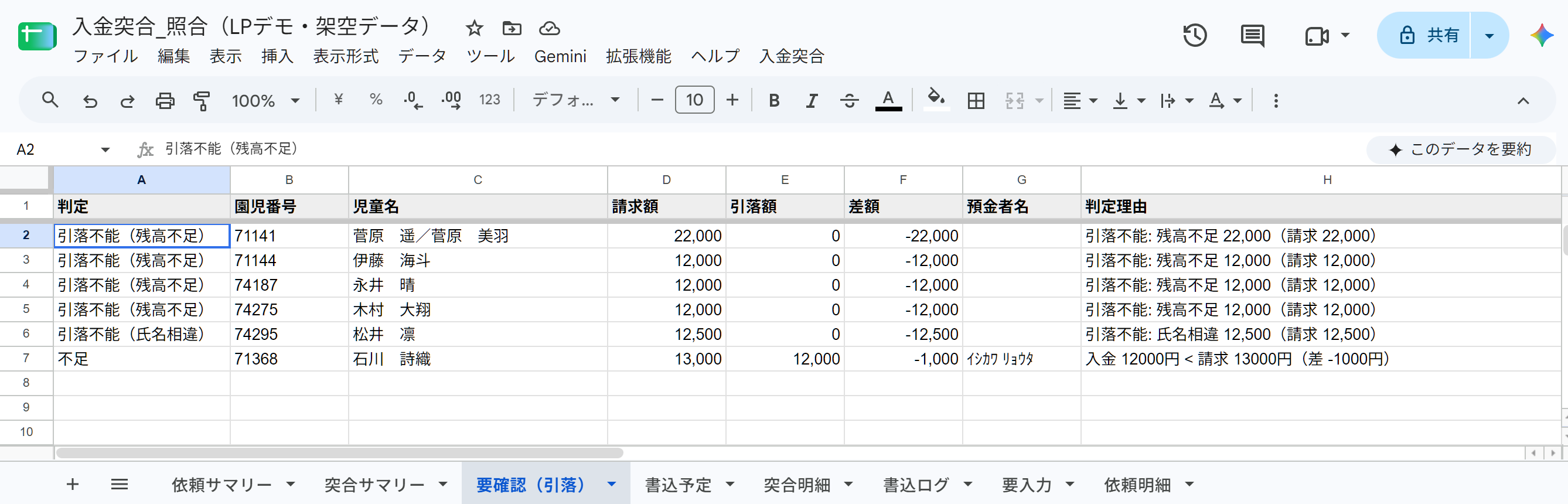Undo the last action
This screenshot has height=504, width=1568.
click(x=90, y=100)
